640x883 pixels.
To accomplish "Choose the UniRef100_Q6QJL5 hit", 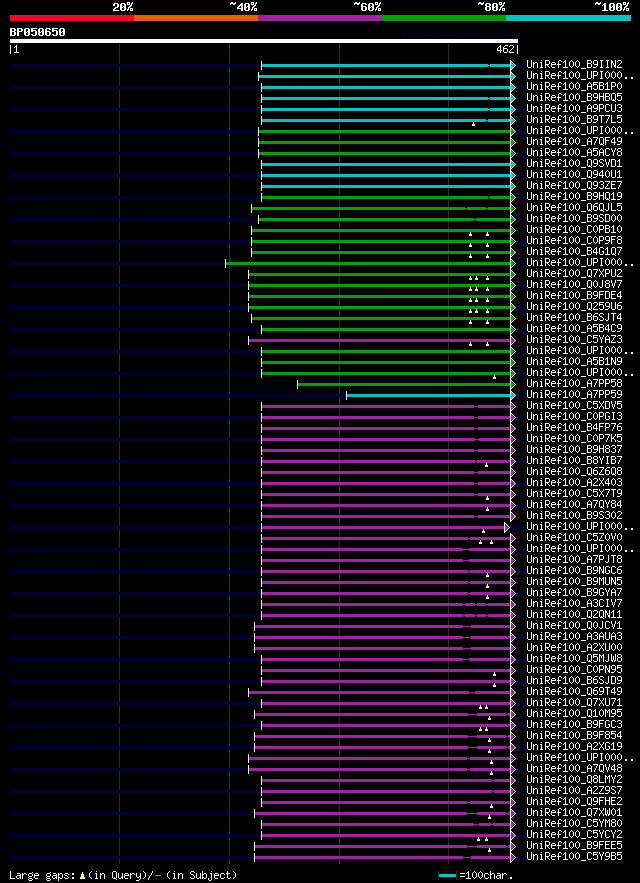I will [574, 207].
